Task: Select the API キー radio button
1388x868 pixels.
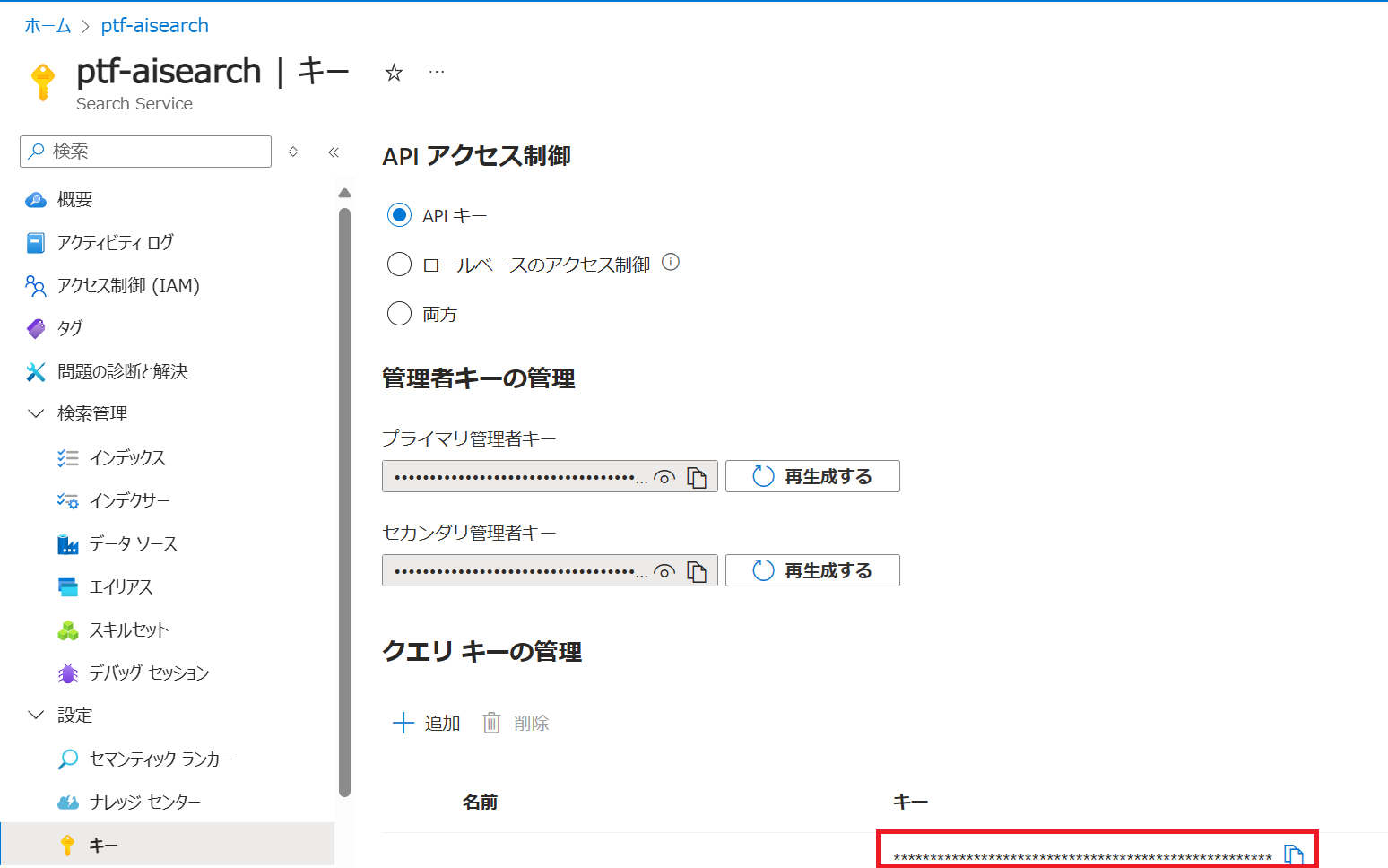Action: pos(399,214)
